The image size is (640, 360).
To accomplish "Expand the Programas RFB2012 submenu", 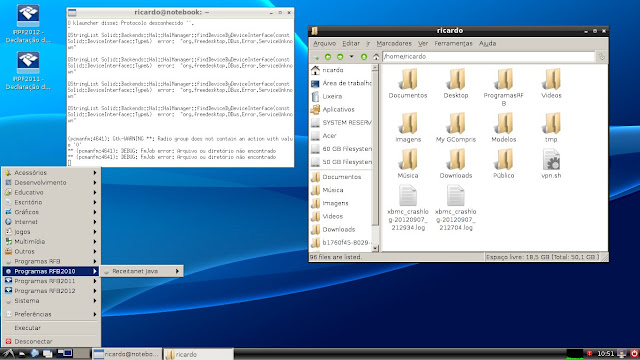I will click(51, 291).
